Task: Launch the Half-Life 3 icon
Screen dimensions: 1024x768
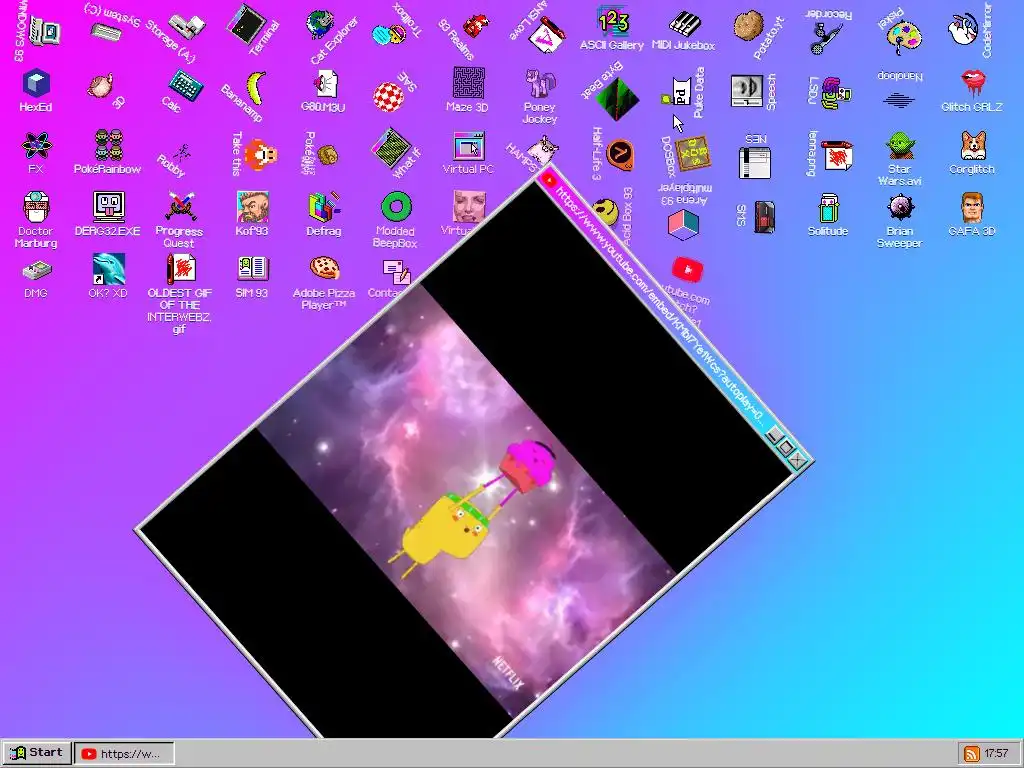Action: click(620, 155)
